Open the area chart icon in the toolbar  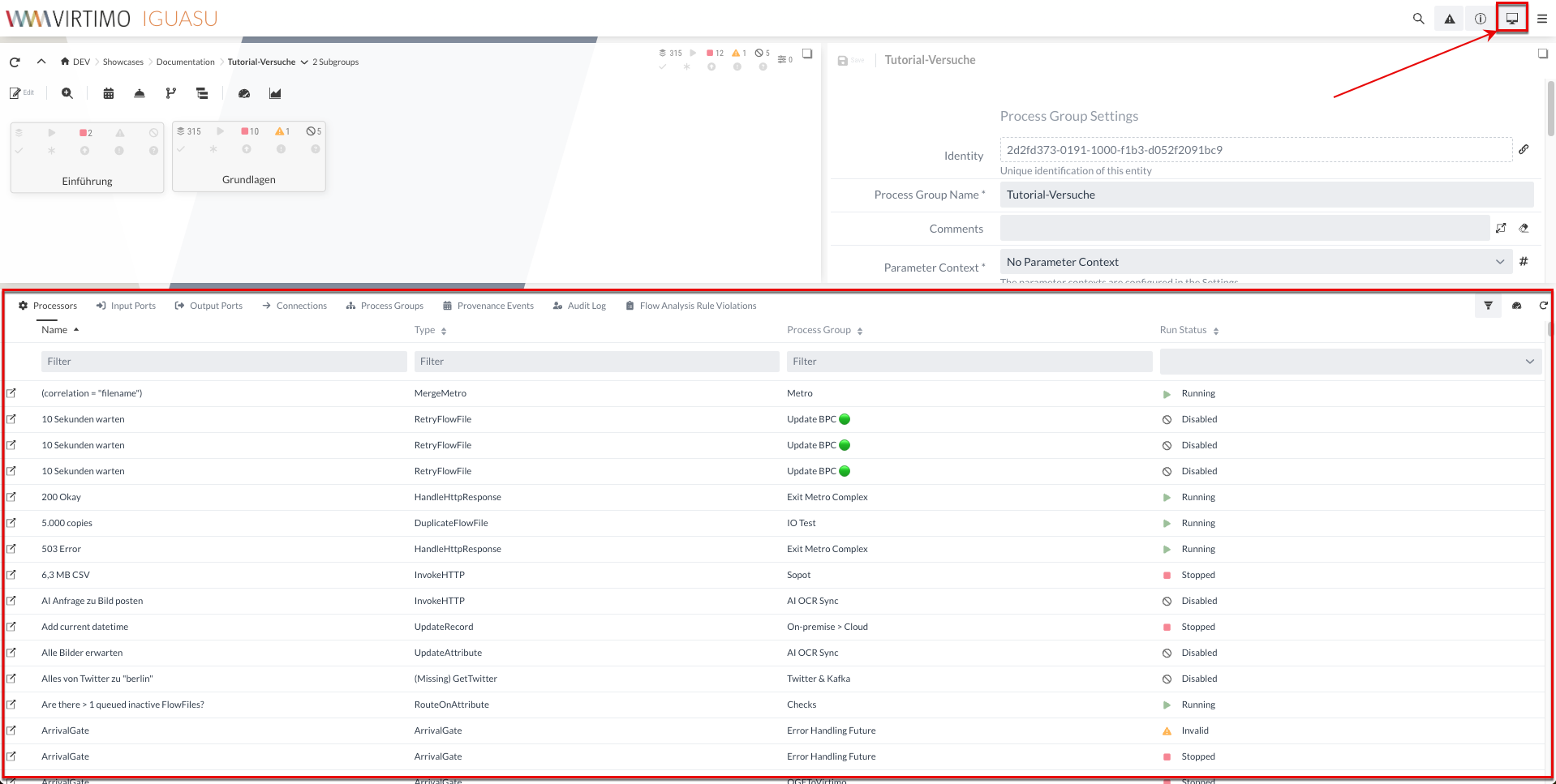275,93
